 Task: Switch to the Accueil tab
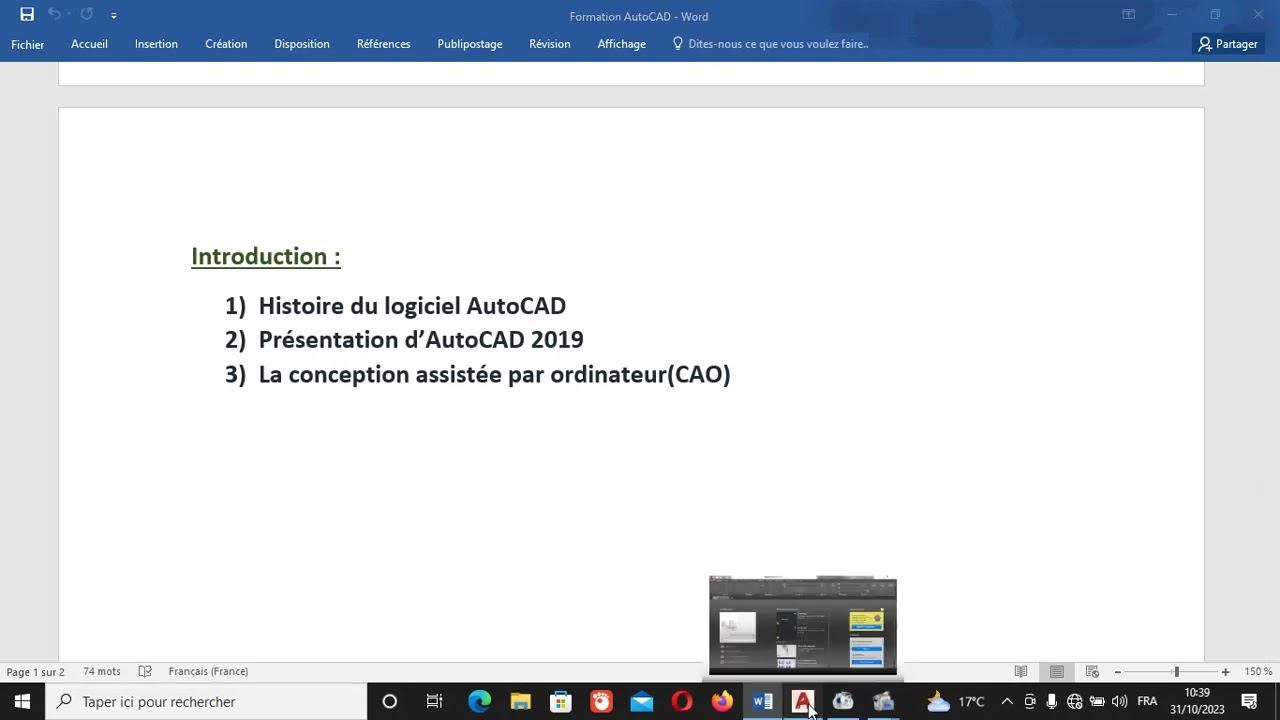pos(89,44)
